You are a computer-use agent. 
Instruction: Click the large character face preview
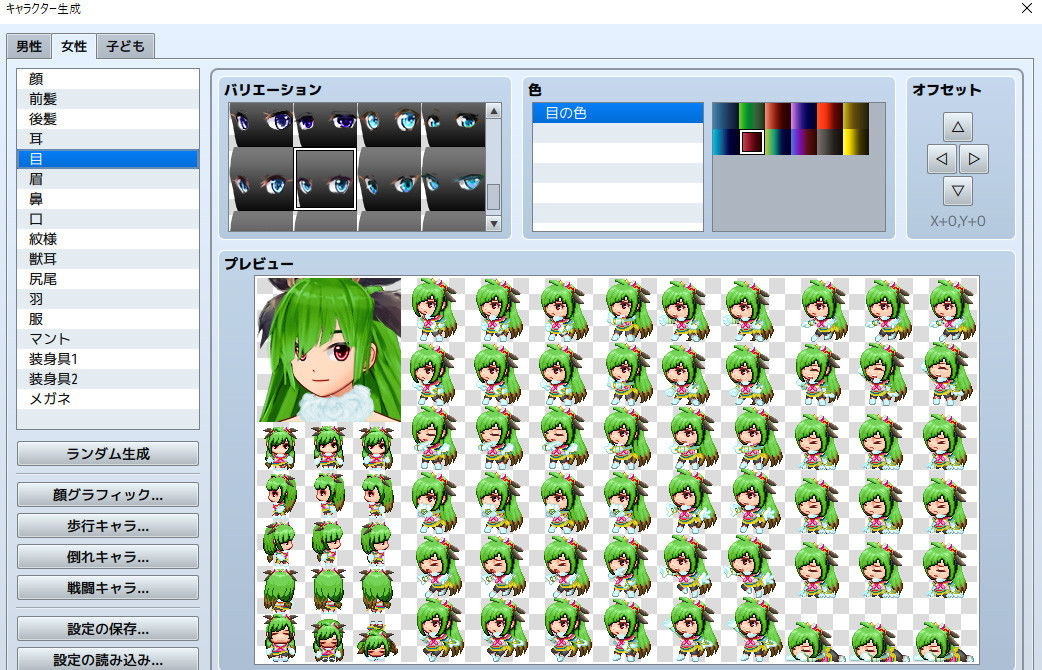coord(330,348)
